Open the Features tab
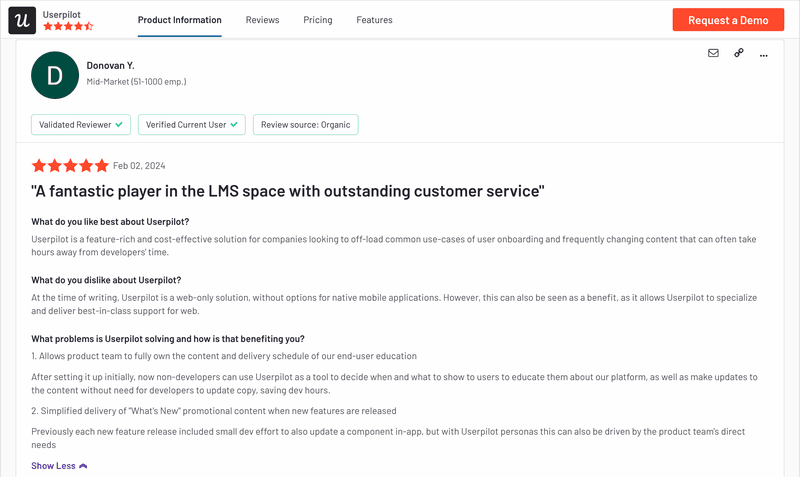 tap(374, 20)
